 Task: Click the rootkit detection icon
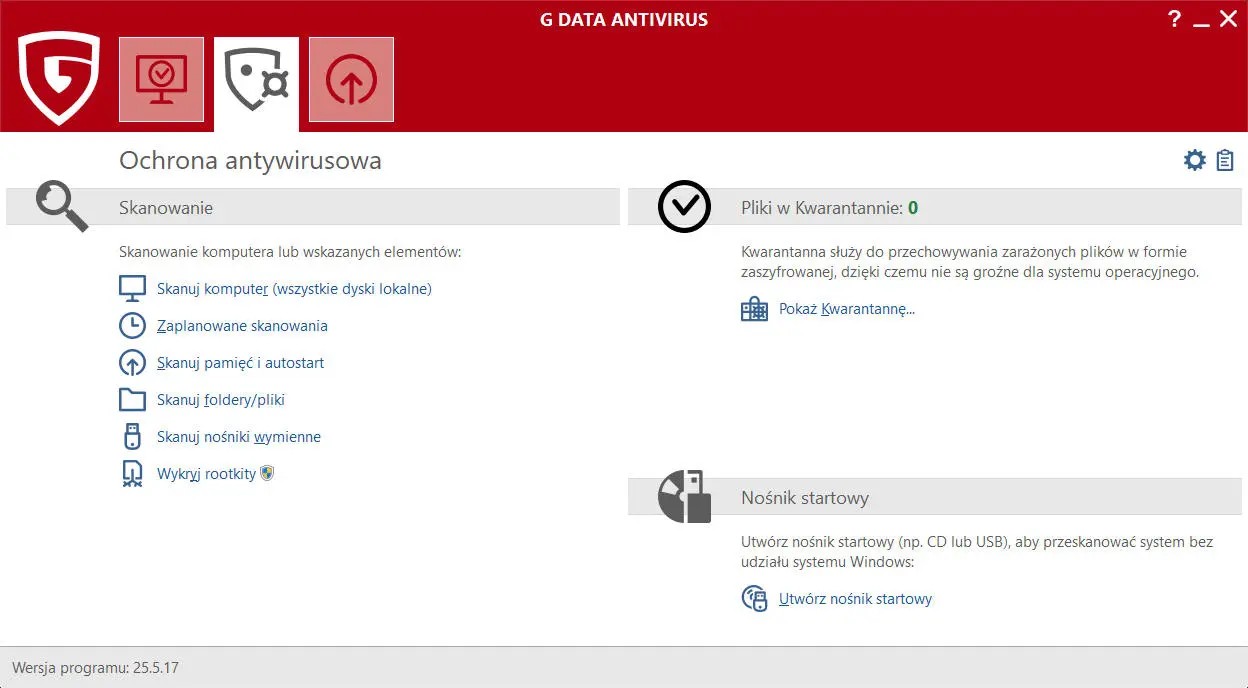pos(132,473)
